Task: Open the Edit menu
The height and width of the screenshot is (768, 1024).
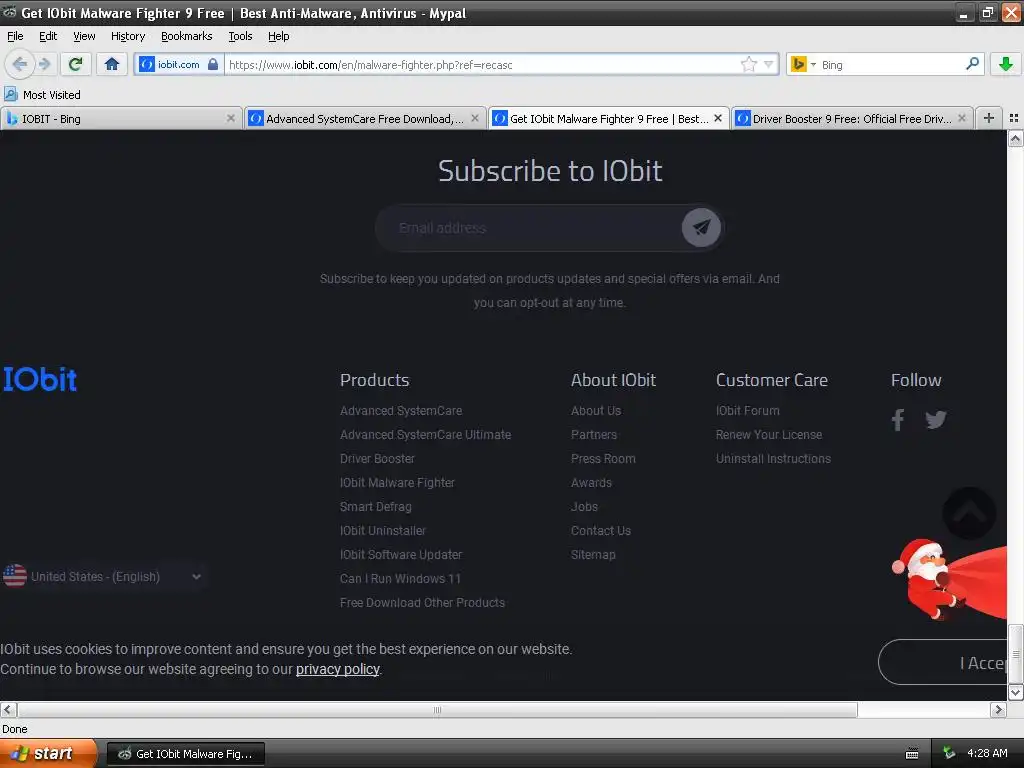Action: tap(48, 36)
